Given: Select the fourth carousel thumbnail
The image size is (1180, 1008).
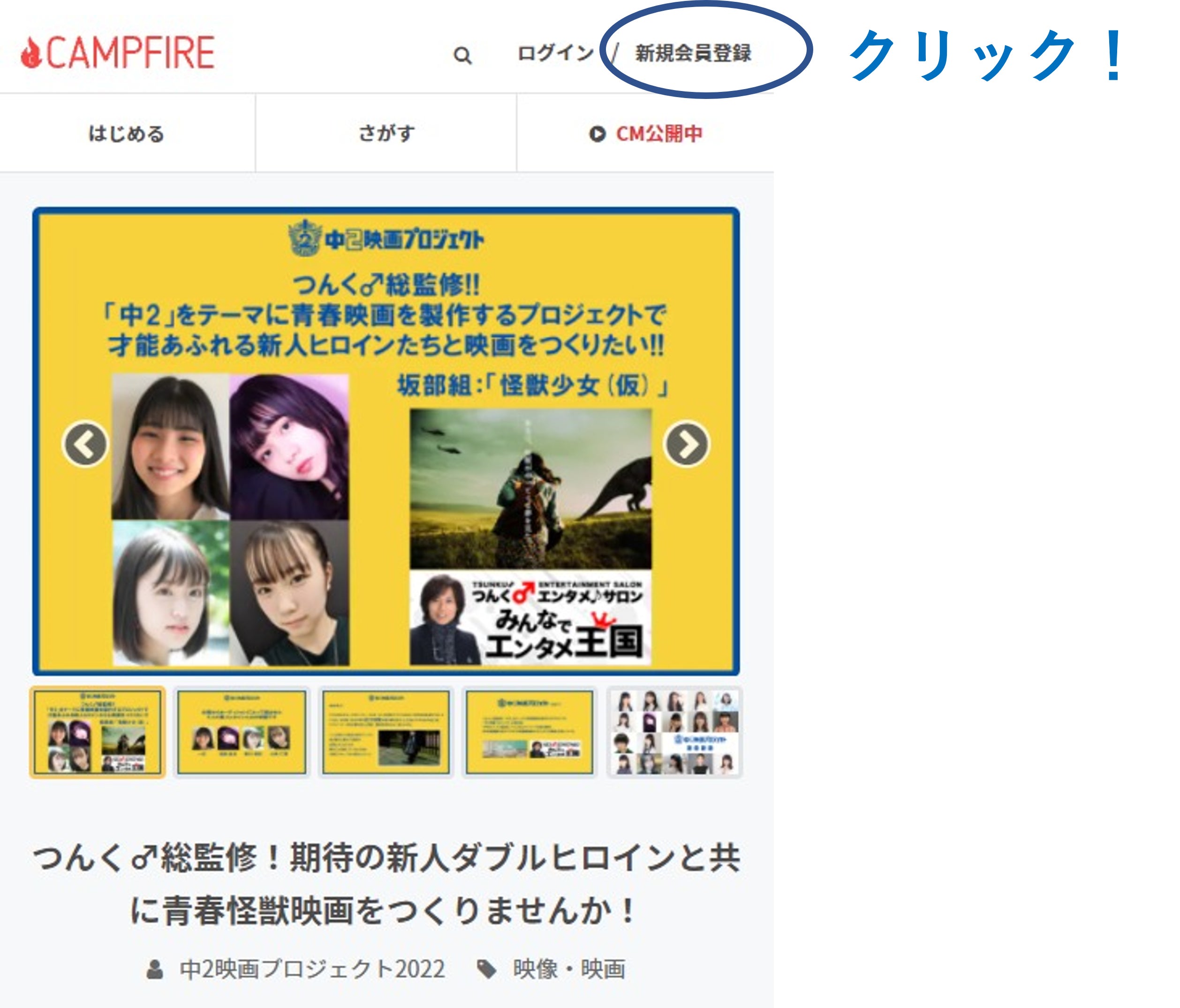Looking at the screenshot, I should point(529,732).
